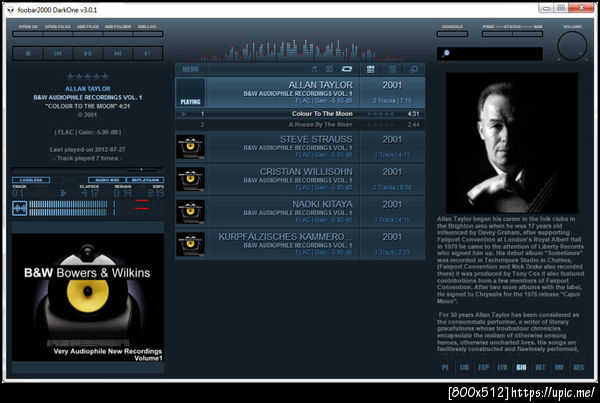Click the ADD FOLDER button

[x=118, y=34]
